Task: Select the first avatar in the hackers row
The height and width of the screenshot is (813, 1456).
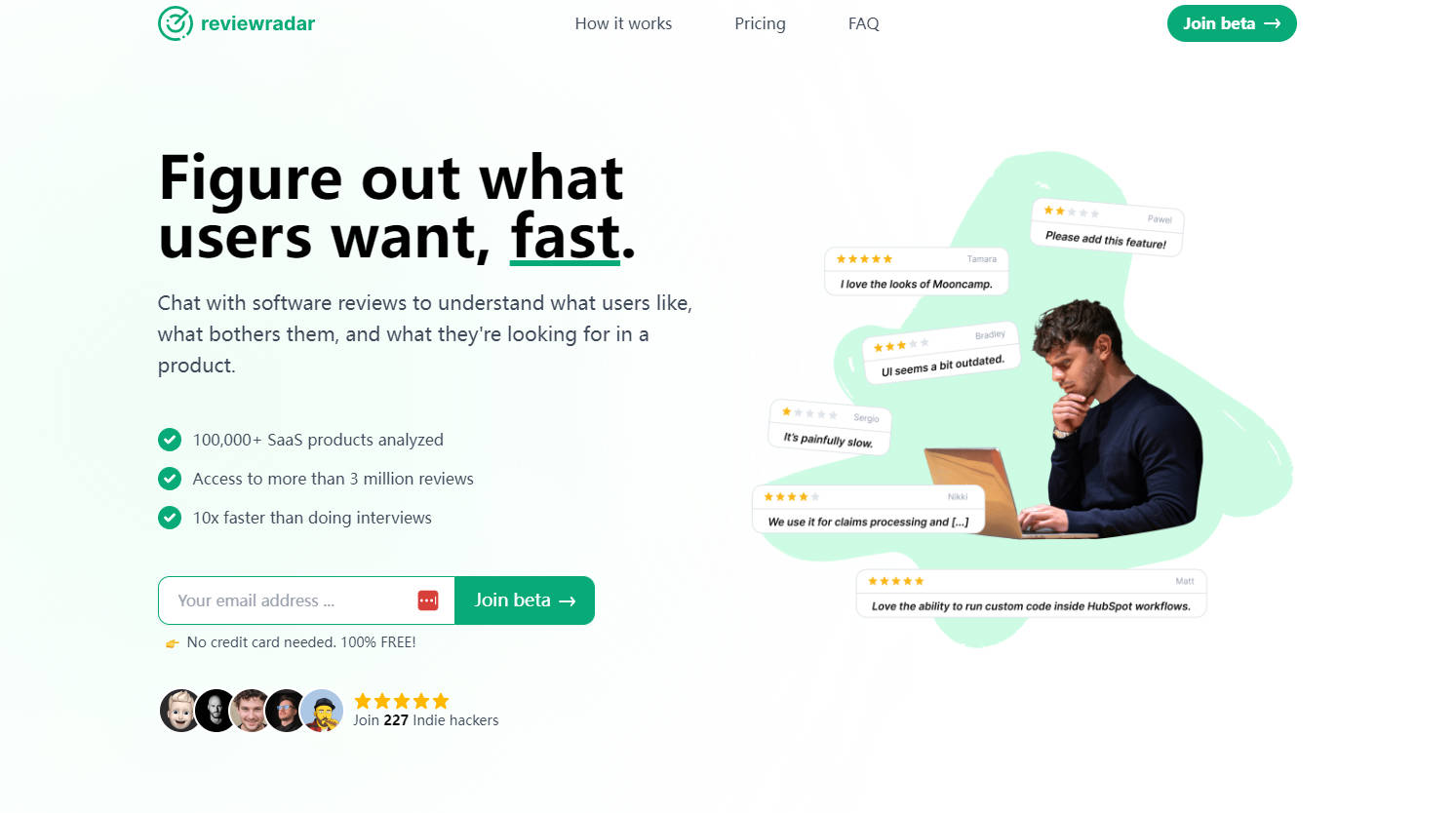Action: click(180, 711)
